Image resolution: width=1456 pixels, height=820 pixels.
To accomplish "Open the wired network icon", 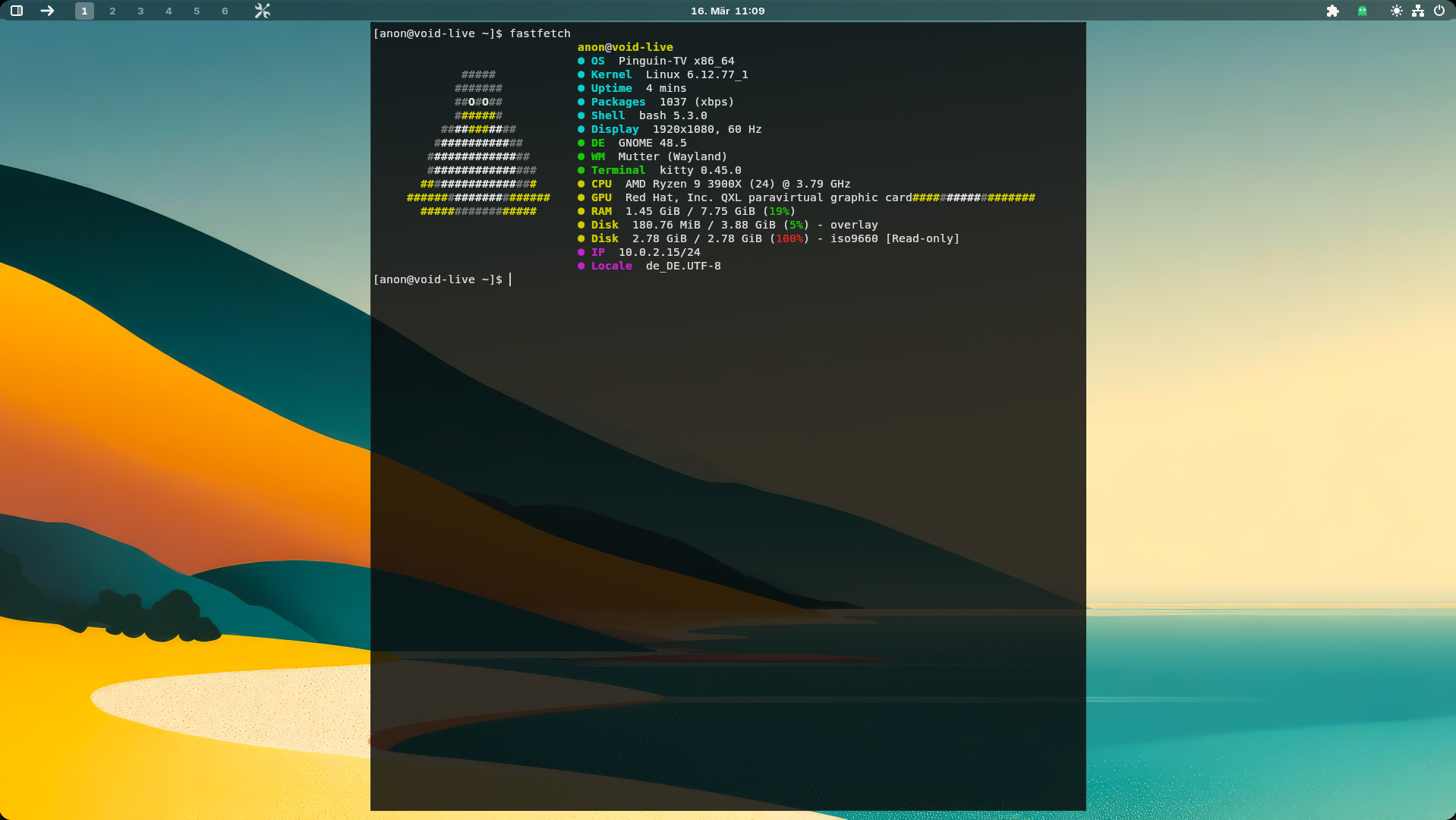I will click(1417, 11).
